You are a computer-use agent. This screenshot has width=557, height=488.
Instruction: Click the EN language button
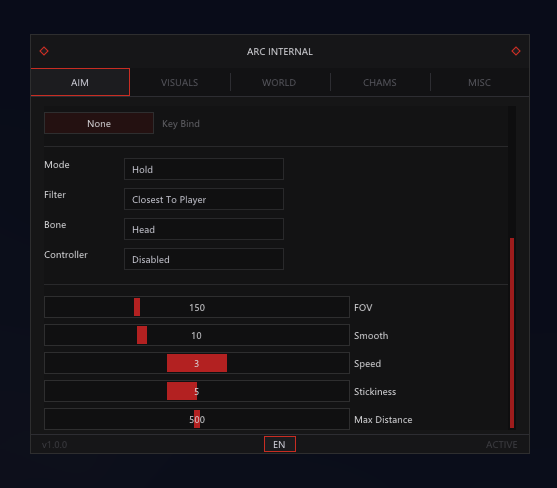[280, 444]
